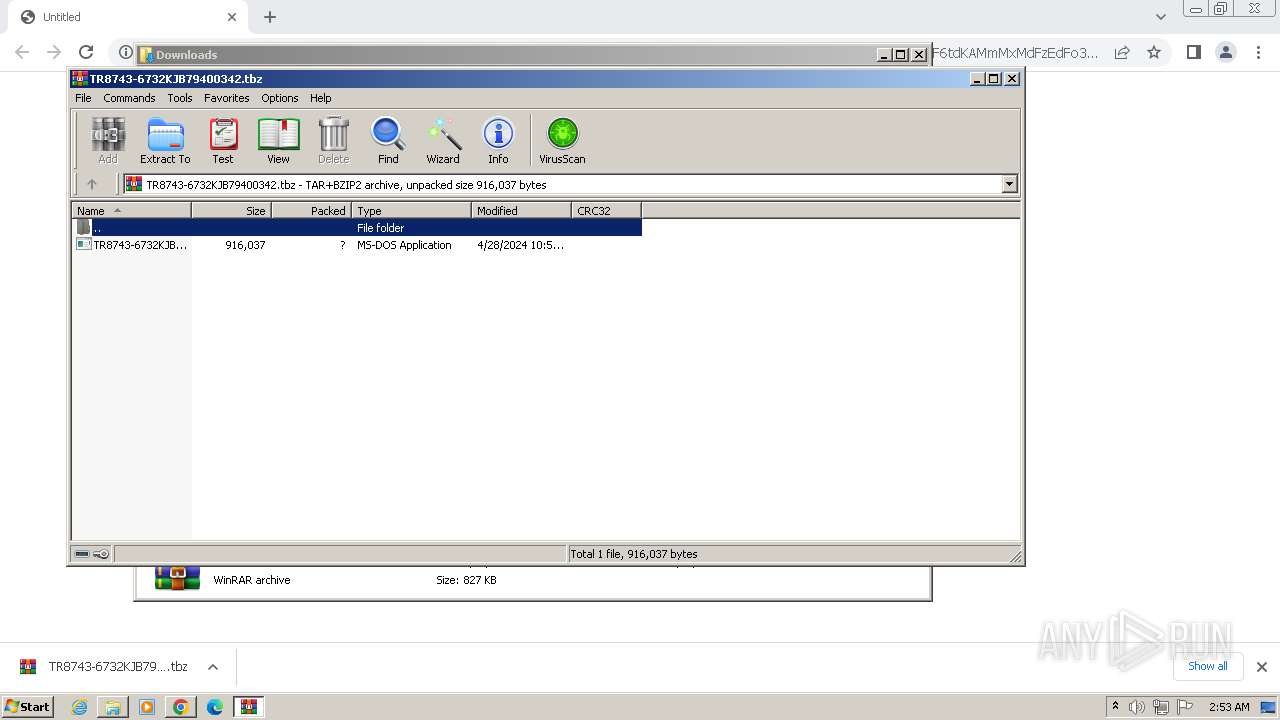Click the Show all downloads button

point(1207,666)
